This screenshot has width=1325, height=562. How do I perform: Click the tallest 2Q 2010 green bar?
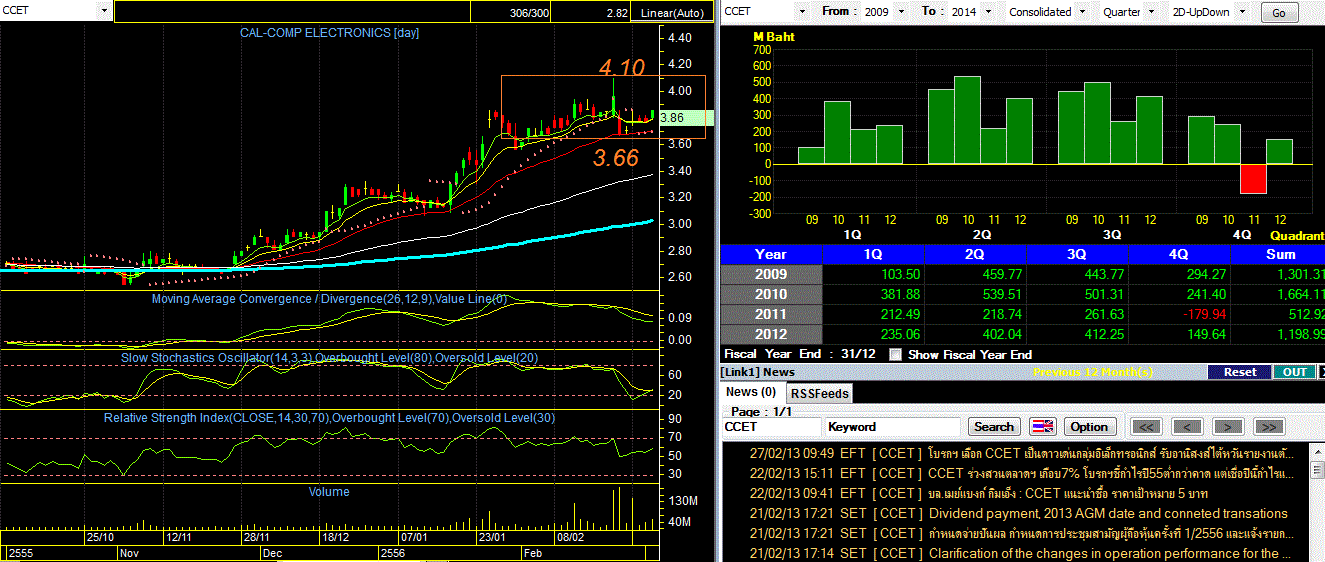pyautogui.click(x=967, y=120)
